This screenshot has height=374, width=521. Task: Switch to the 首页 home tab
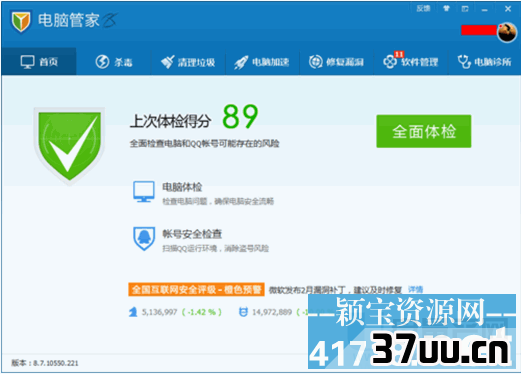click(39, 62)
